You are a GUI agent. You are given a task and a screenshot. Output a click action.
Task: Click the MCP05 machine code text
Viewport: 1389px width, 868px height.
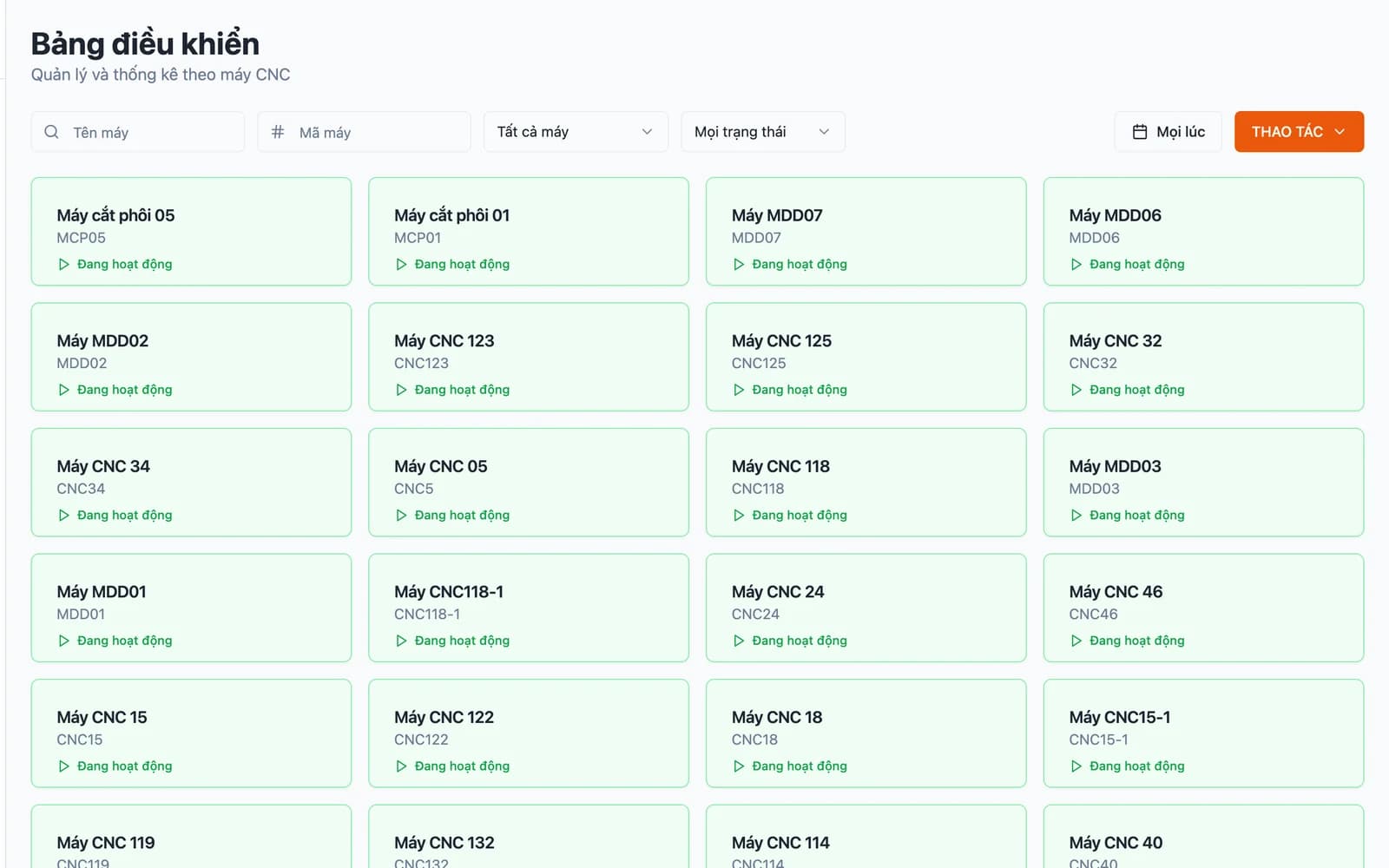(81, 238)
